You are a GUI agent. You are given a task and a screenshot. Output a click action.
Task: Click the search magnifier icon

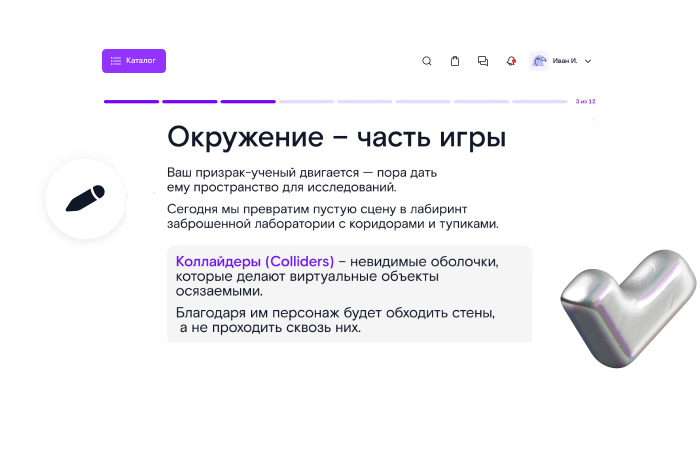pyautogui.click(x=427, y=61)
